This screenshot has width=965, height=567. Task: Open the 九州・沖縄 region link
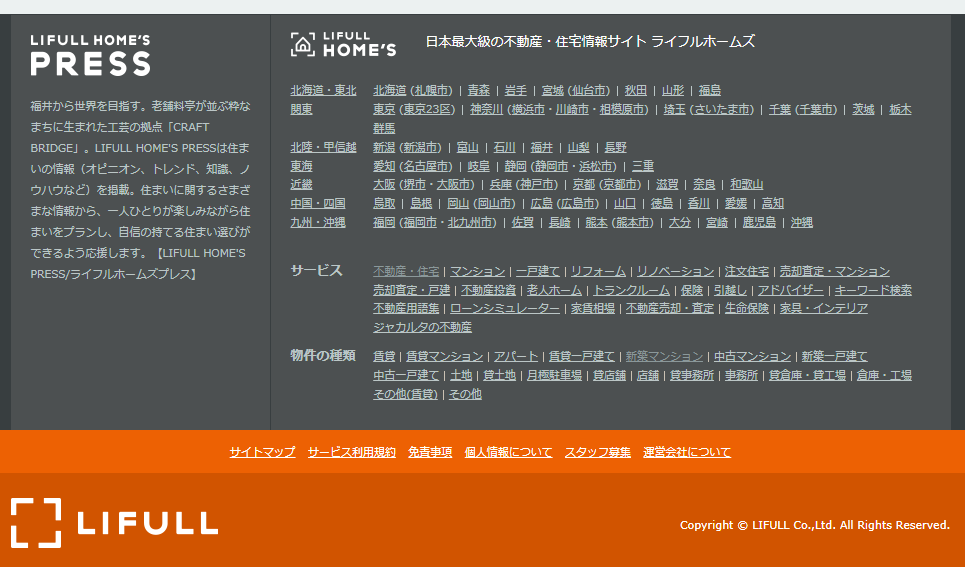(318, 222)
